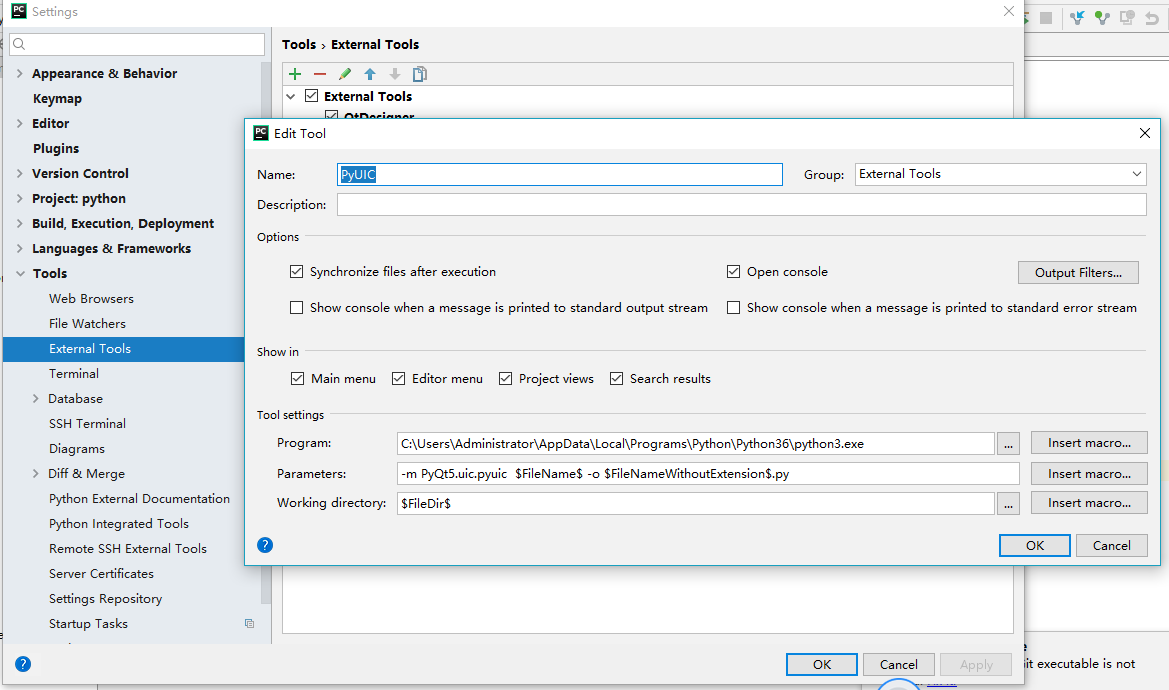Select Plugins in settings tree
The image size is (1169, 690).
point(56,148)
